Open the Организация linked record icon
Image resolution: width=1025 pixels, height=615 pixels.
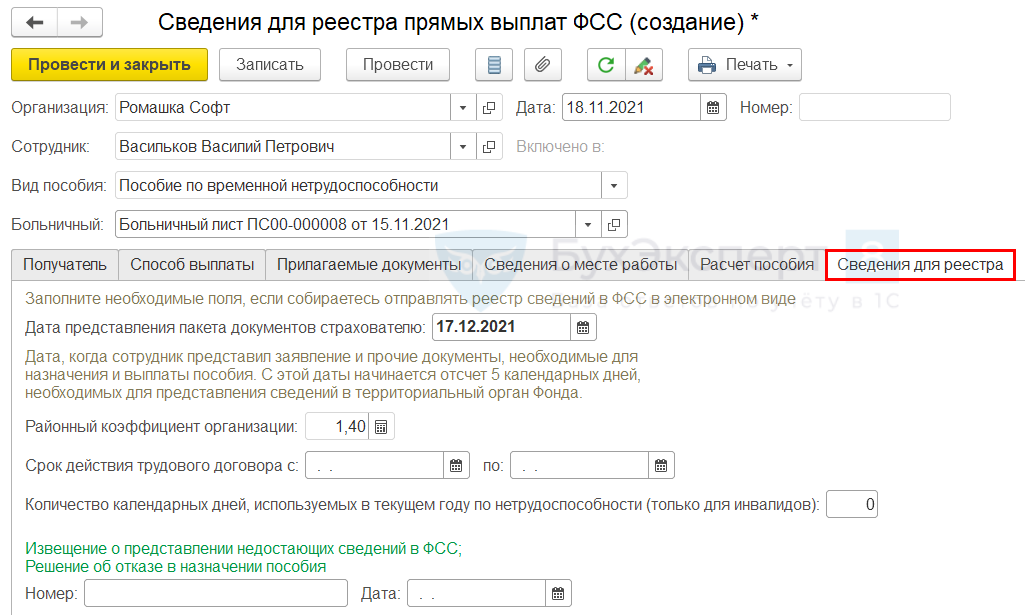489,107
